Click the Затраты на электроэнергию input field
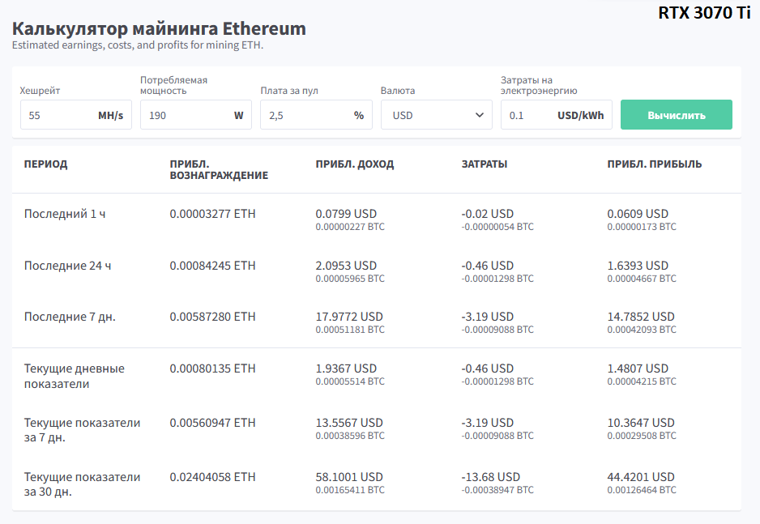The width and height of the screenshot is (760, 524). pos(527,115)
